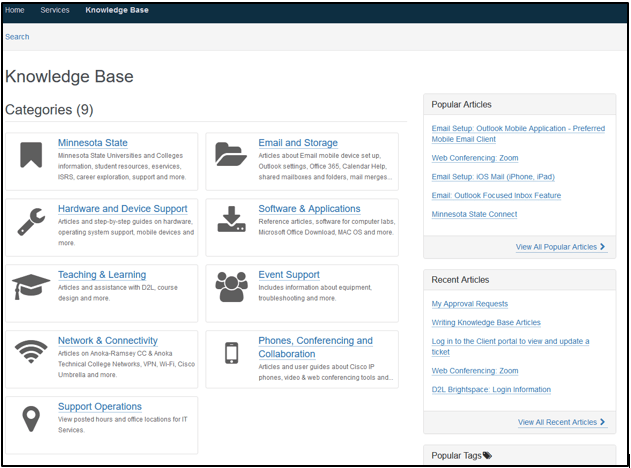Image resolution: width=631 pixels, height=468 pixels.
Task: Click the tags icon beside Popular Tags
Action: [488, 455]
